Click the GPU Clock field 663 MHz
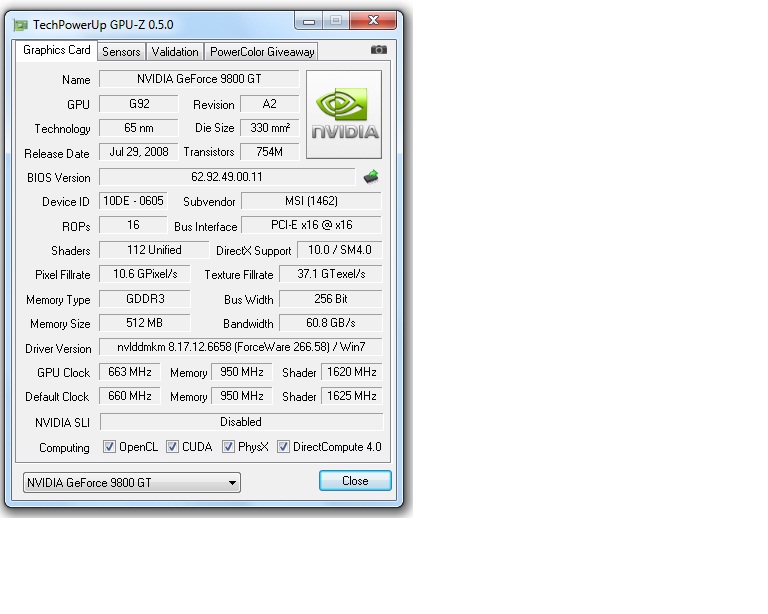Viewport: 768px width, 614px height. click(130, 372)
